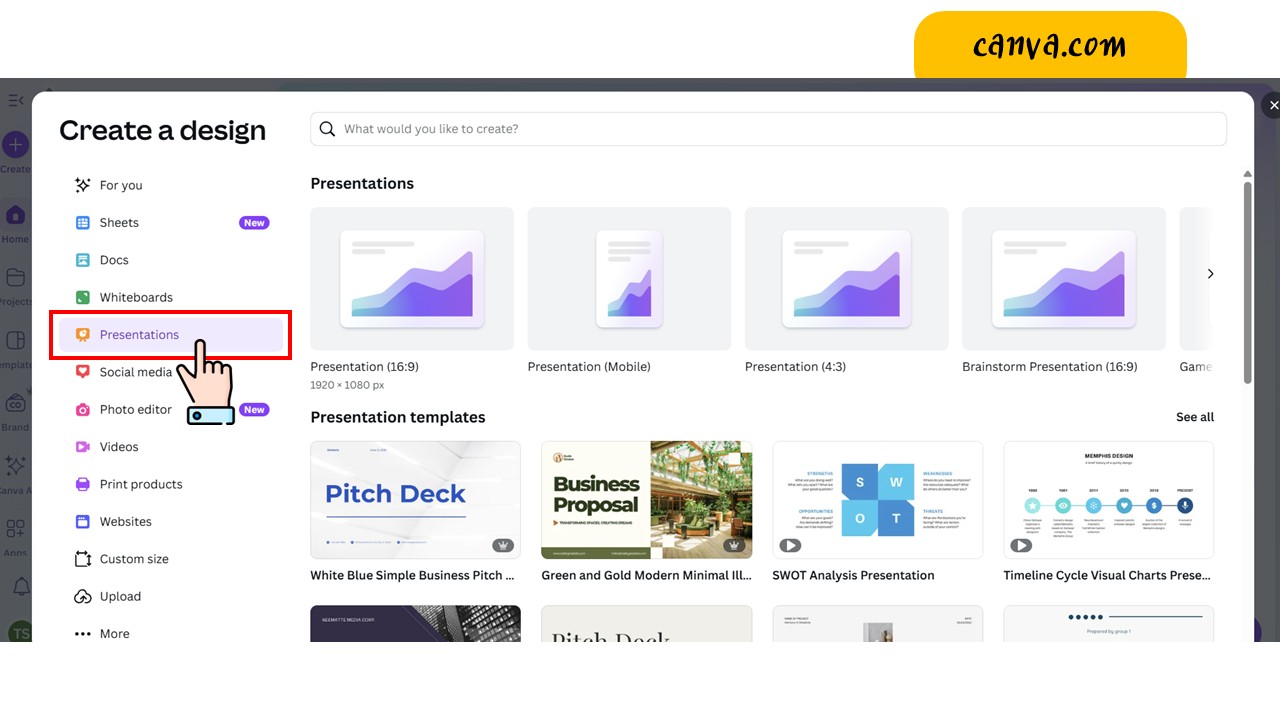This screenshot has height=720, width=1280.
Task: Select Print products category
Action: (171, 484)
